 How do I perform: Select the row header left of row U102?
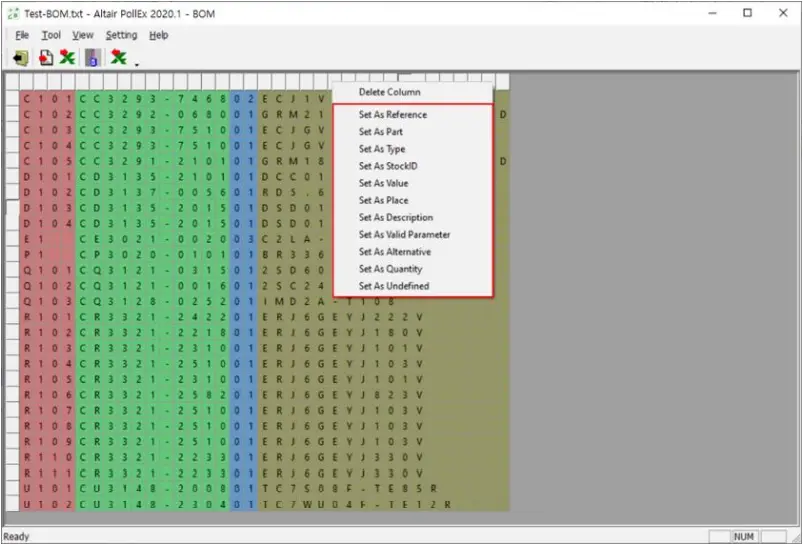coord(12,504)
